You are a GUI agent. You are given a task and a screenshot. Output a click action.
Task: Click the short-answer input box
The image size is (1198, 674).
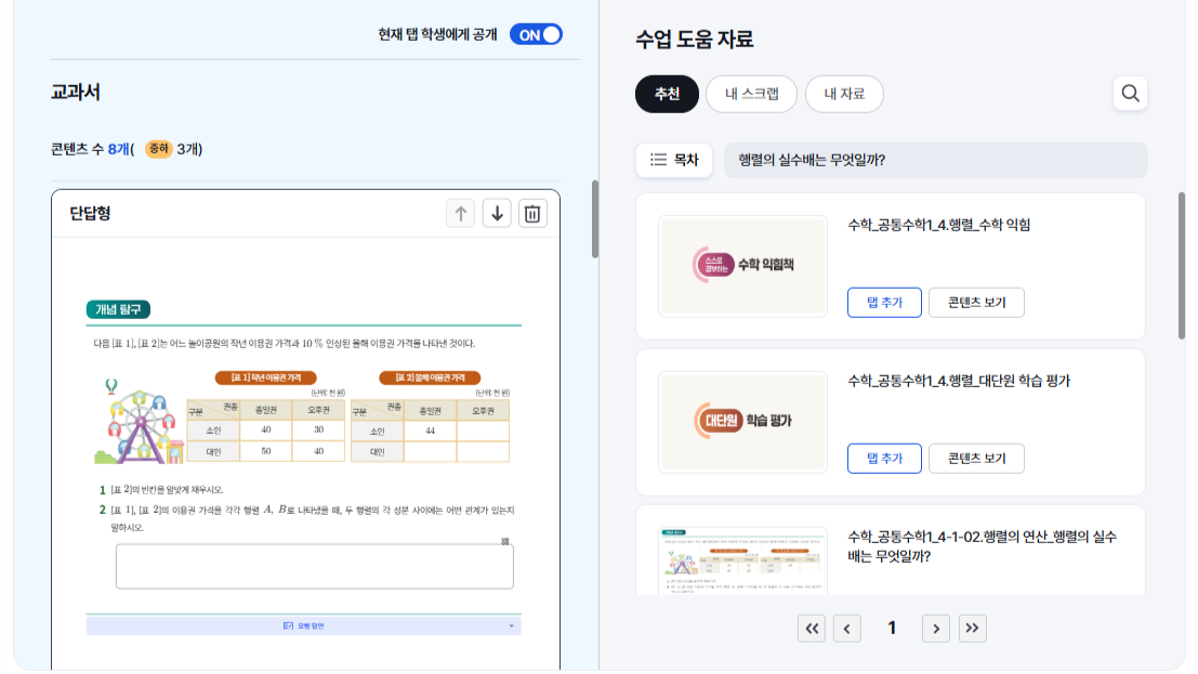pos(315,566)
